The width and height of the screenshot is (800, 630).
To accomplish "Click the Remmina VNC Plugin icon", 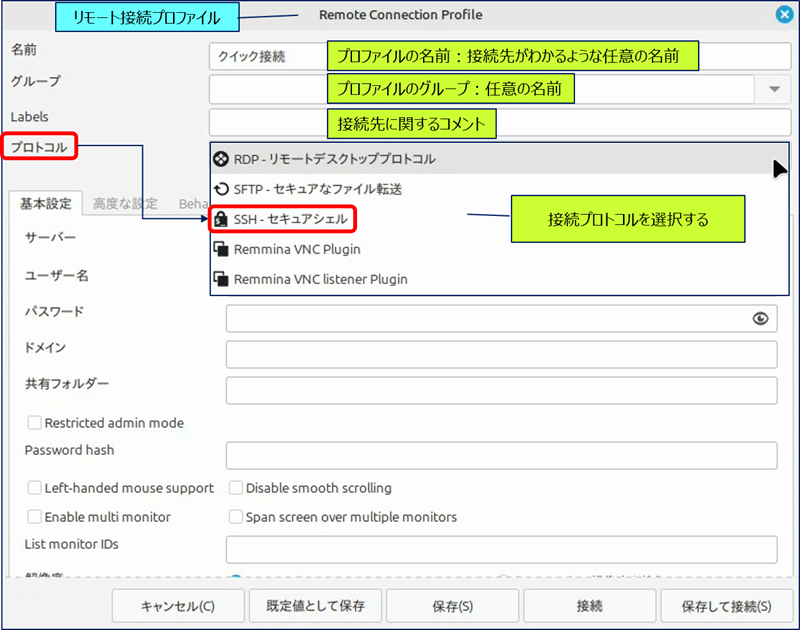I will click(221, 249).
